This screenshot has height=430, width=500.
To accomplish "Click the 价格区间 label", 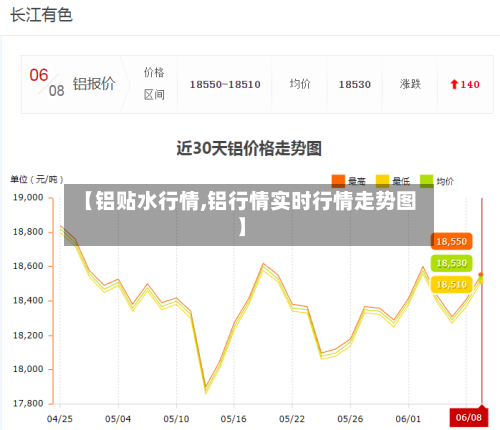I will pos(154,84).
